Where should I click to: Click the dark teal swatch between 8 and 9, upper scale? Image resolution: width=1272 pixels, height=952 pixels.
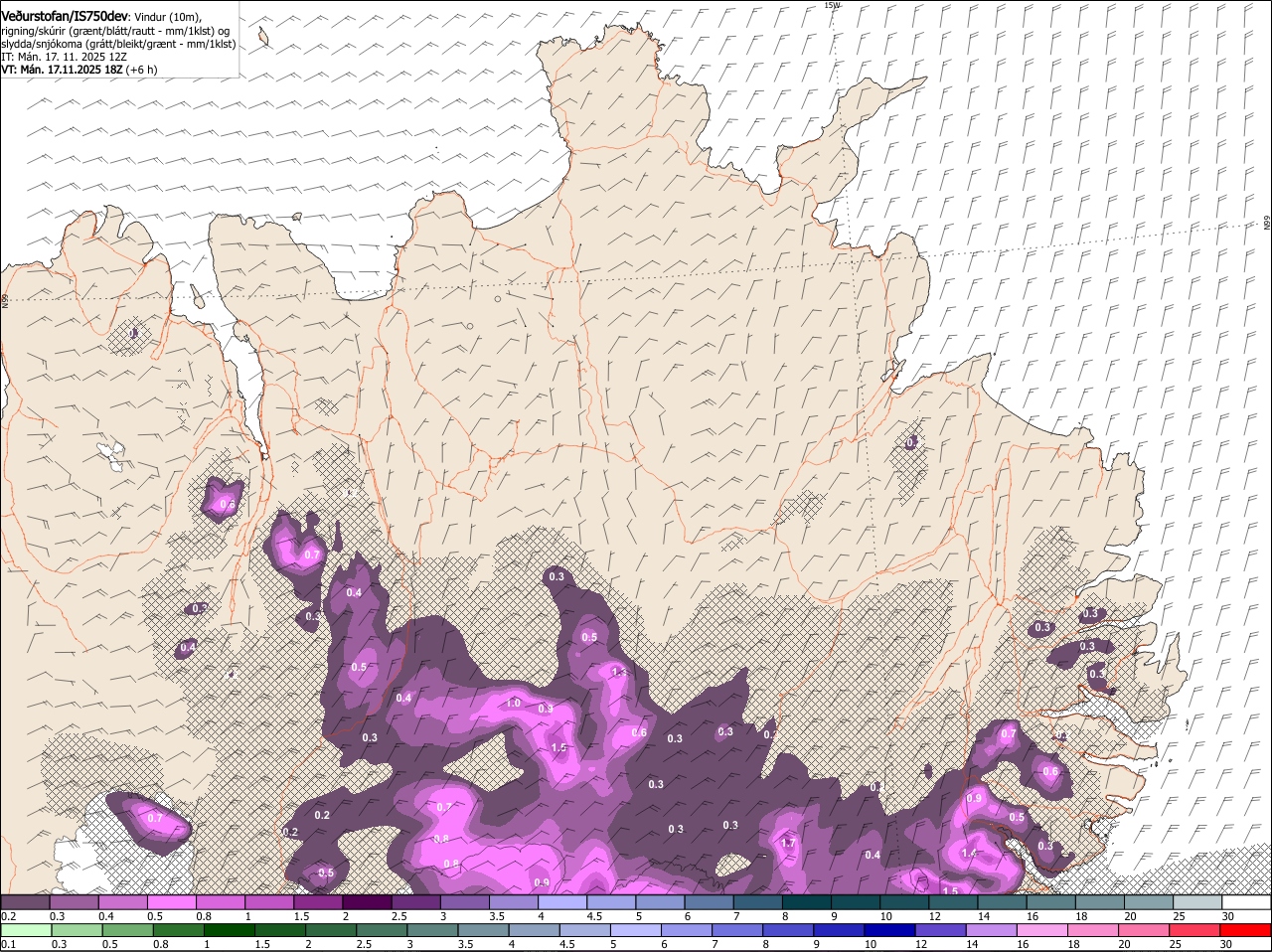(807, 902)
